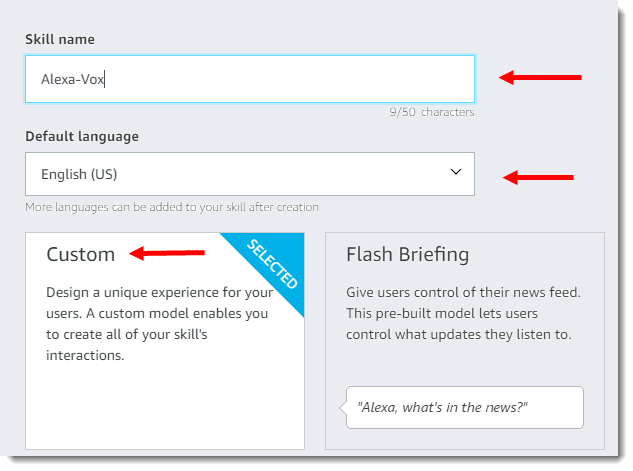Screen dimensions: 633x471
Task: Select the Flash Briefing model card
Action: point(465,341)
